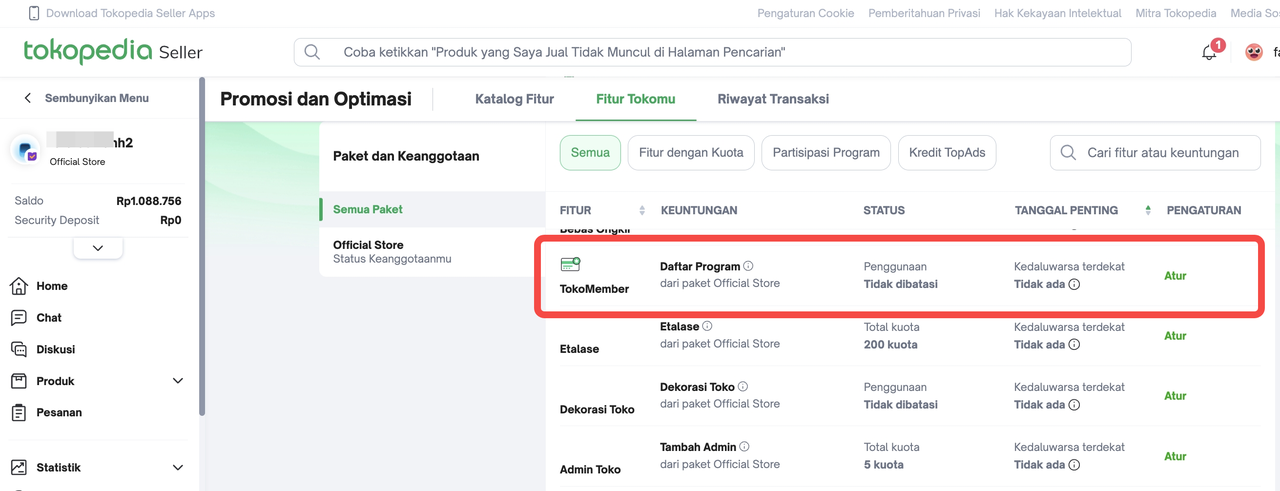Select the Fitur dengan Kuota filter chip

coord(691,153)
